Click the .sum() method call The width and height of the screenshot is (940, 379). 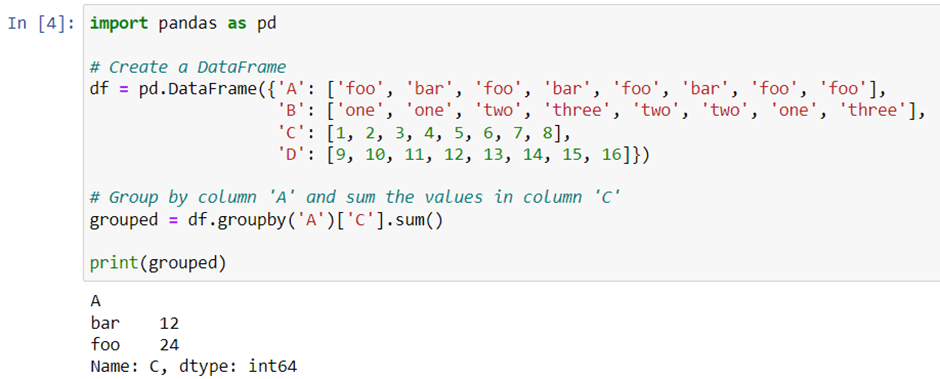point(412,220)
